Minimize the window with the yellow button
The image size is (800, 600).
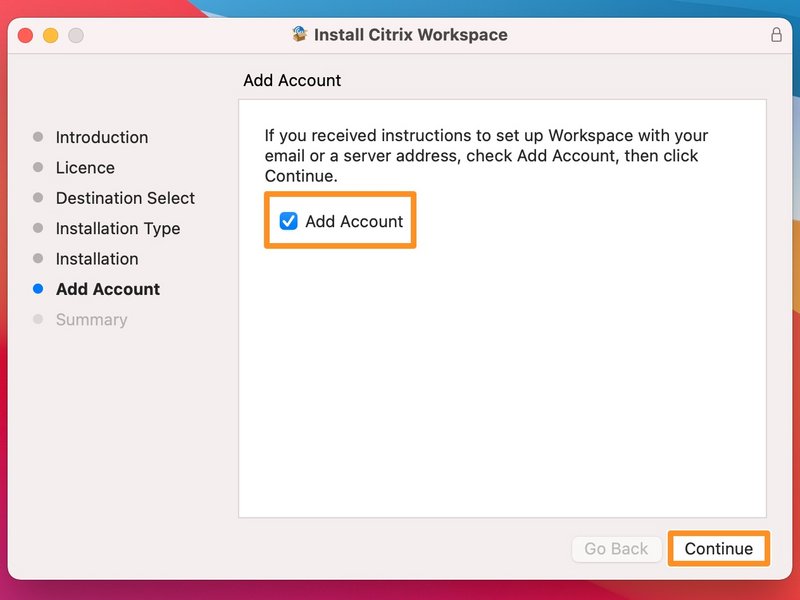pyautogui.click(x=51, y=35)
